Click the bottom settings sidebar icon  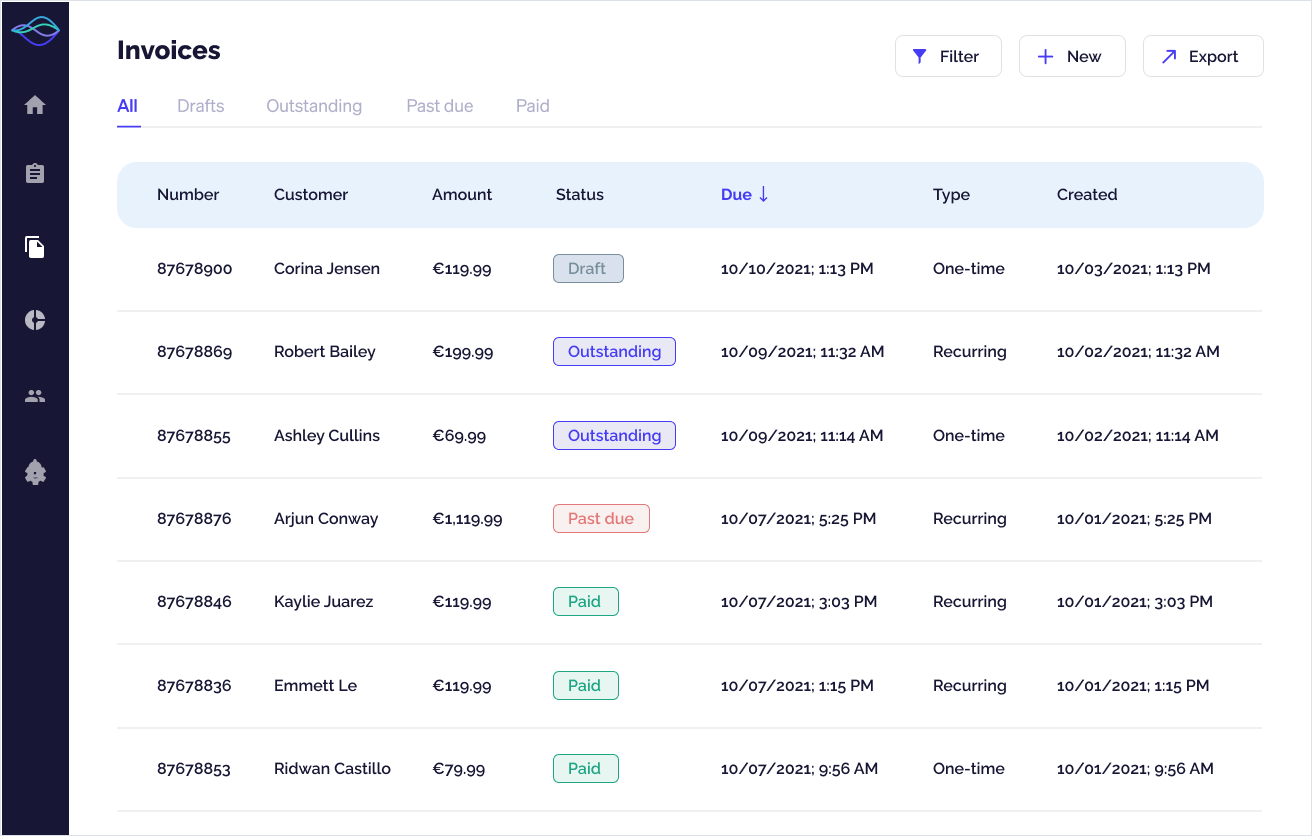tap(35, 472)
